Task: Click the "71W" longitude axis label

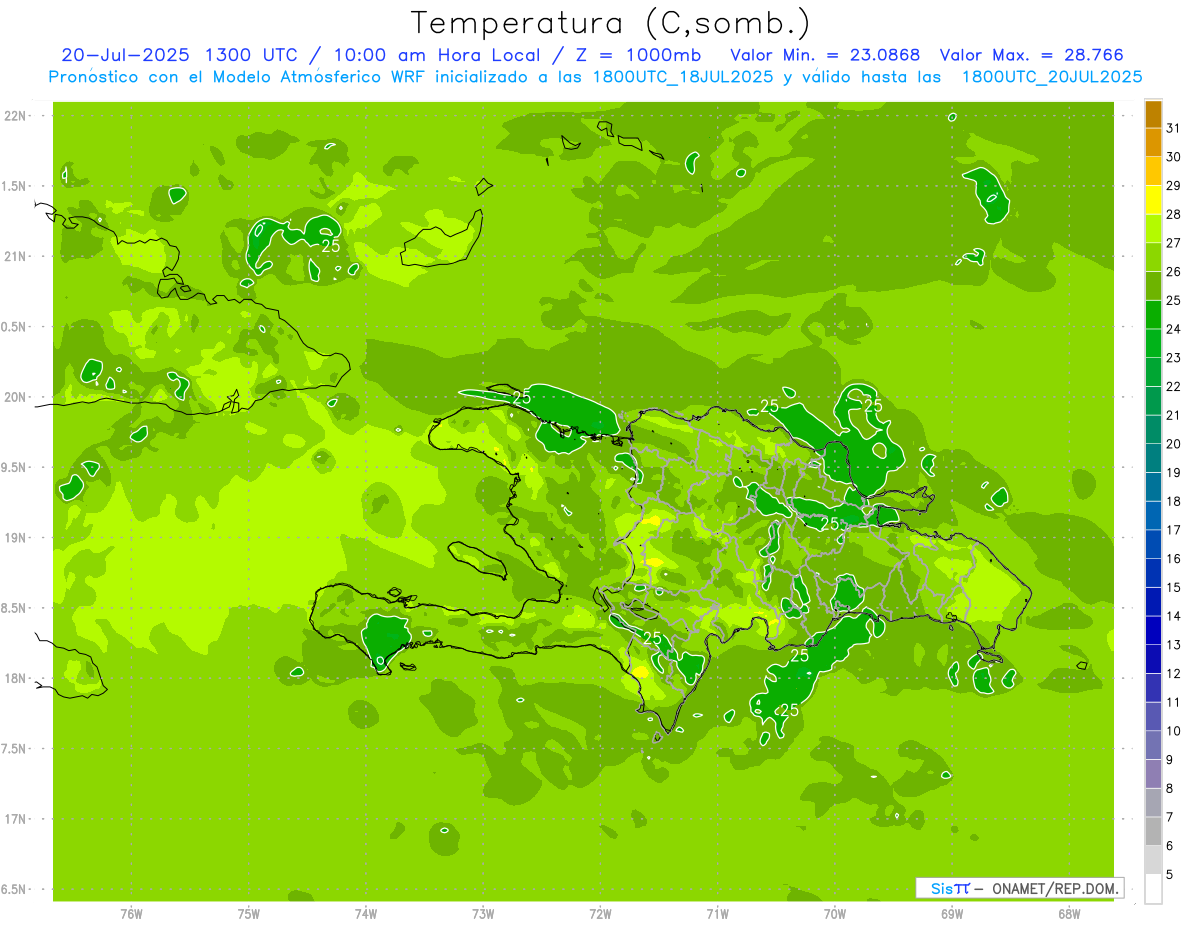Action: 717,913
